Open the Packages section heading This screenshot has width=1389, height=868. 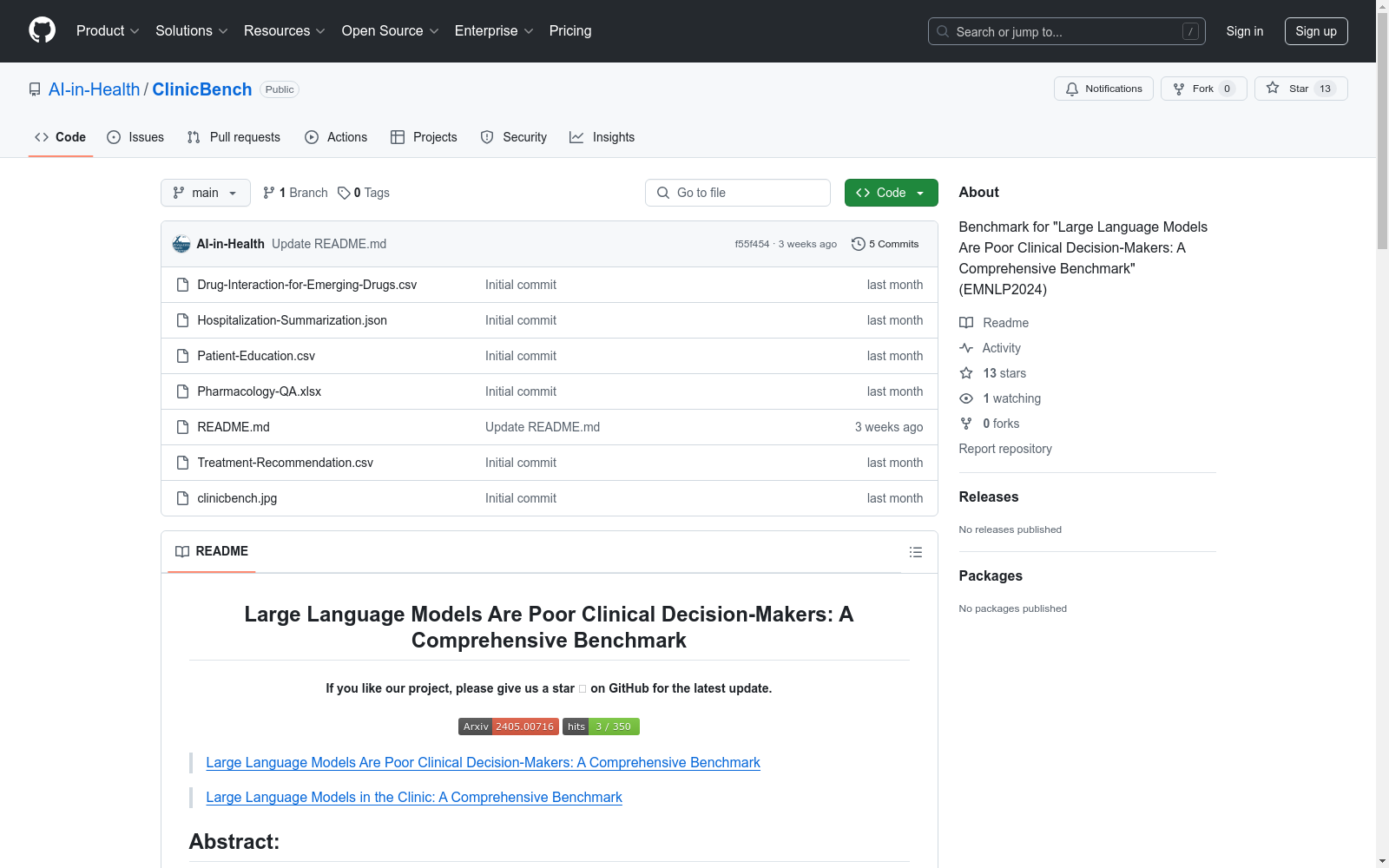coord(991,576)
